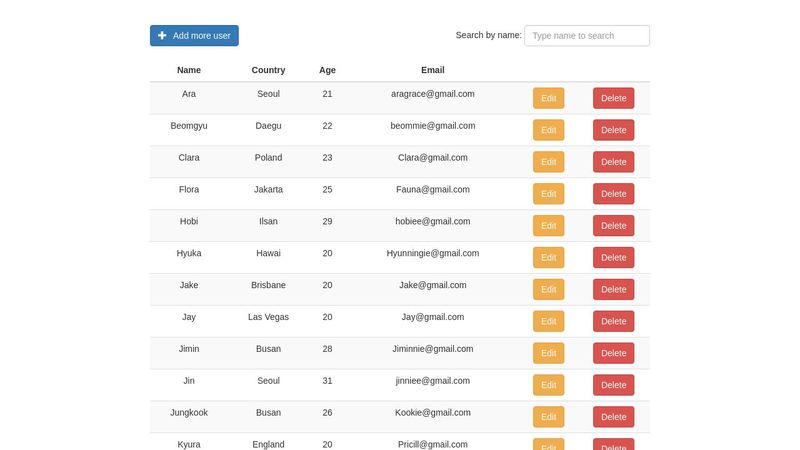This screenshot has height=450, width=800.
Task: Delete the Hyuka entry
Action: [613, 258]
